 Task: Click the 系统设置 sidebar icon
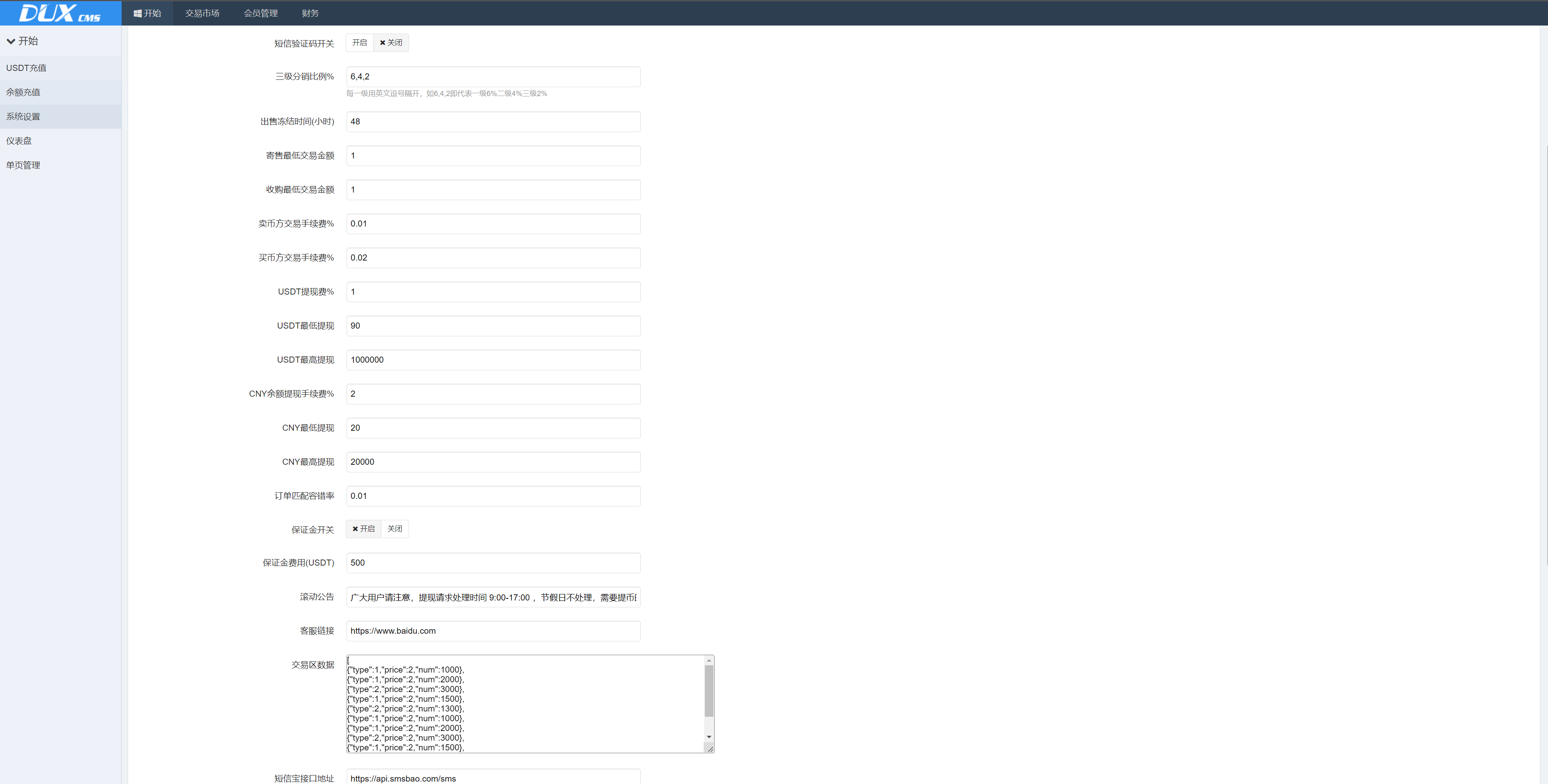pyautogui.click(x=26, y=116)
